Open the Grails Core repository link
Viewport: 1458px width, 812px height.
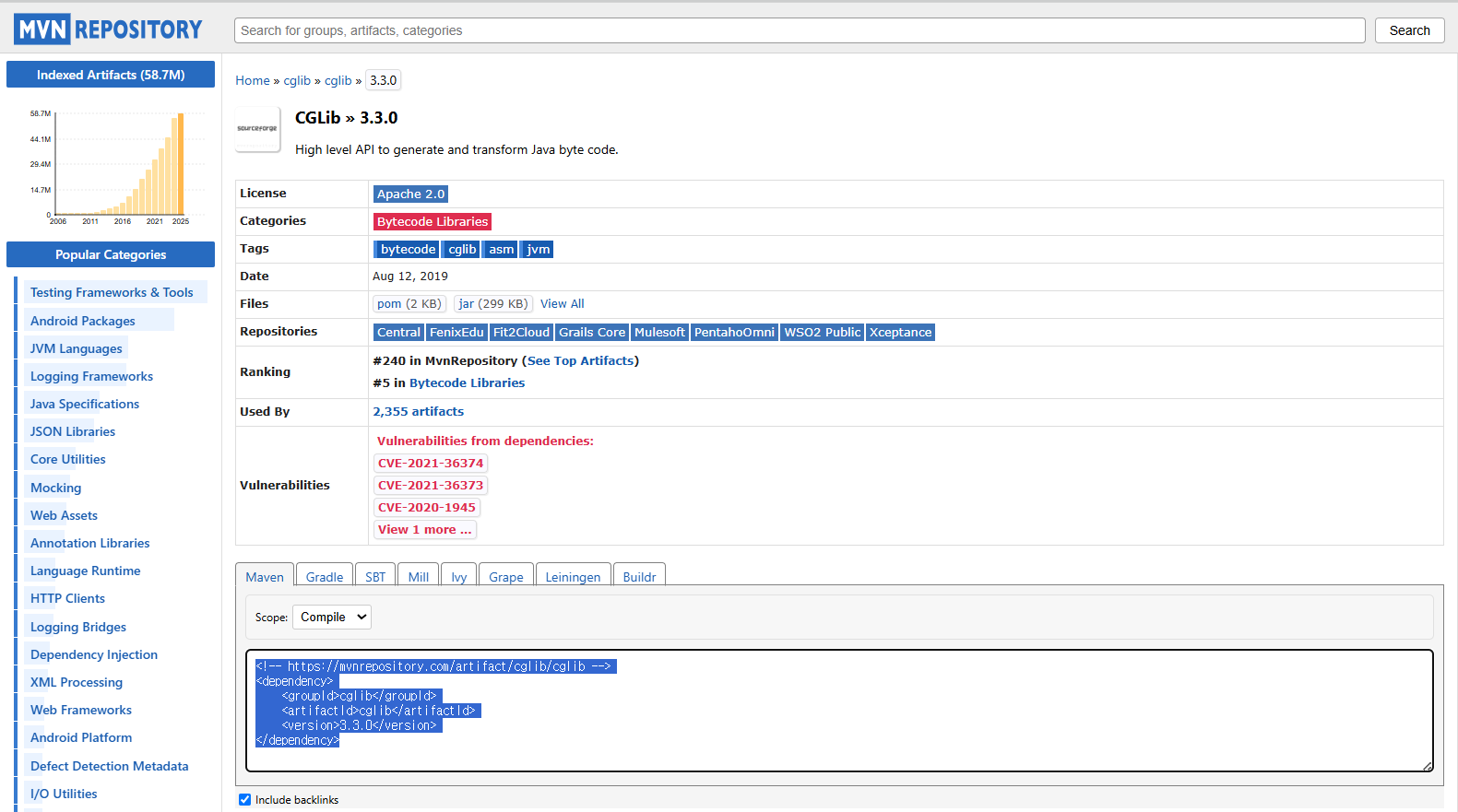[x=592, y=333]
